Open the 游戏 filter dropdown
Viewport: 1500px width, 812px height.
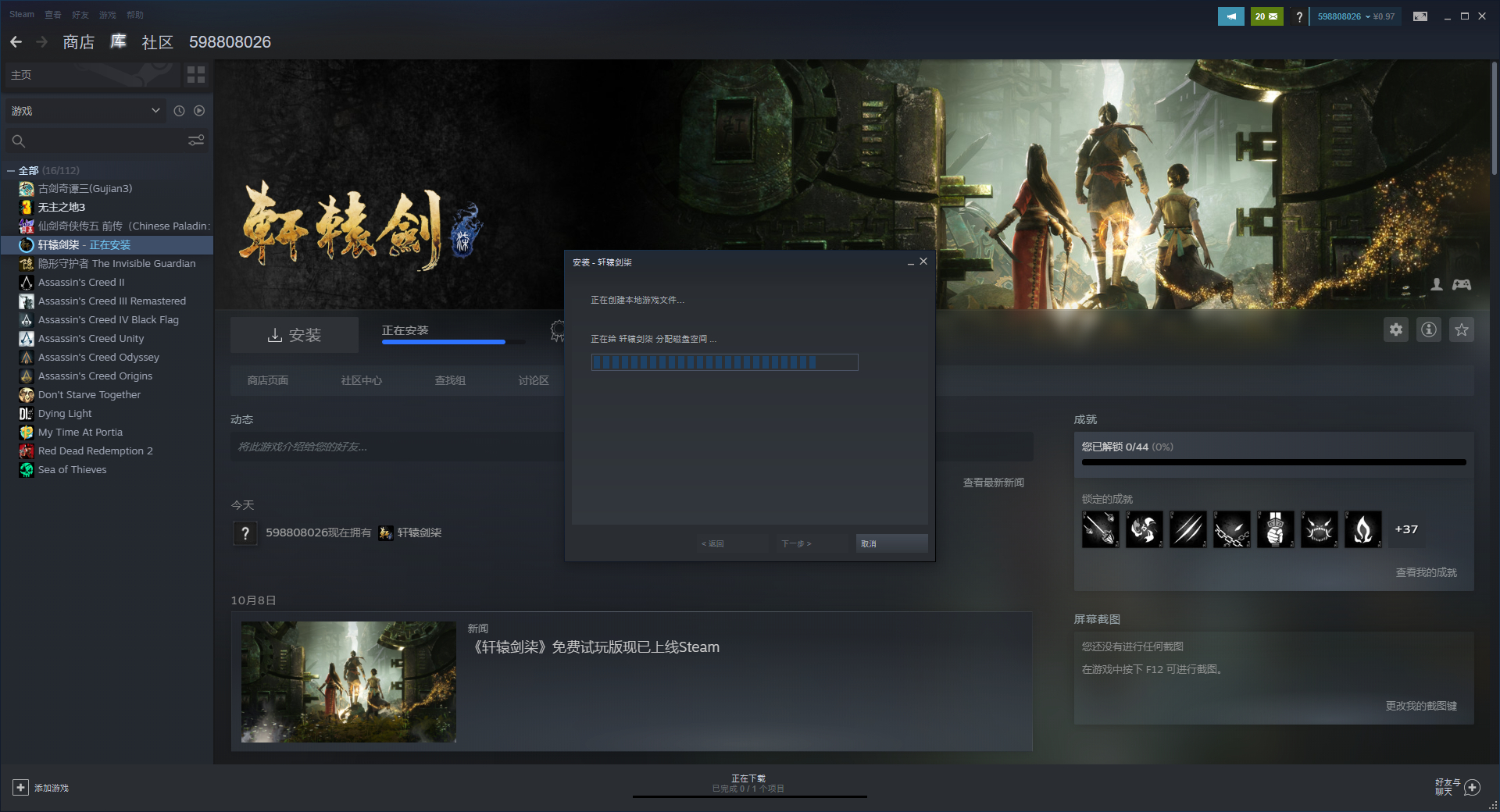85,111
